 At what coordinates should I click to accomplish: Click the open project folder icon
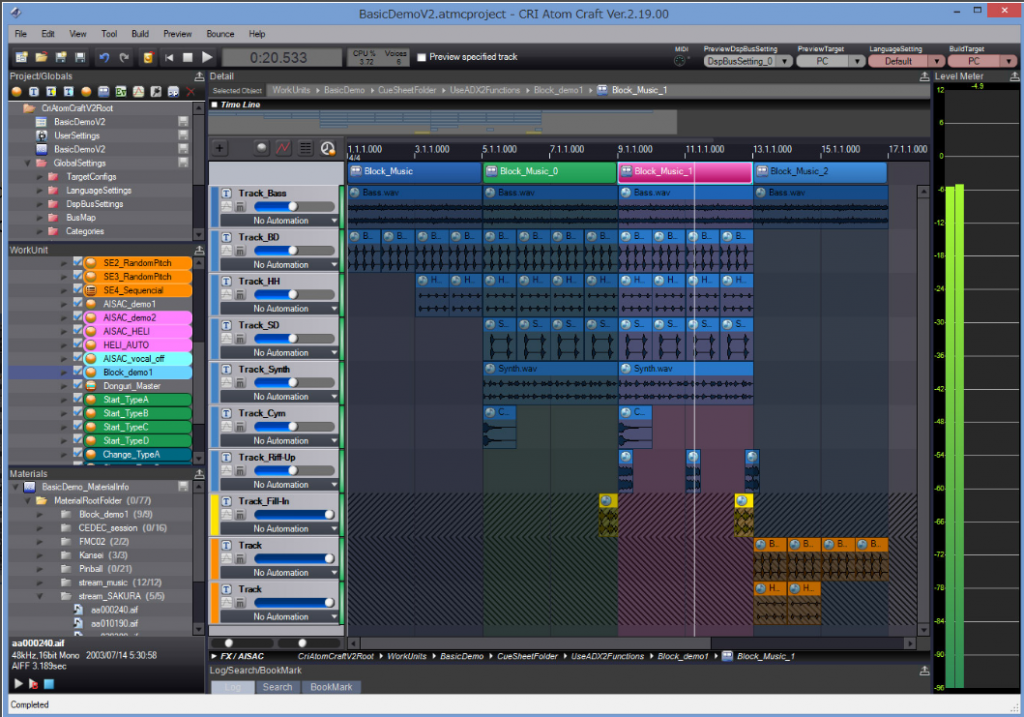(41, 58)
